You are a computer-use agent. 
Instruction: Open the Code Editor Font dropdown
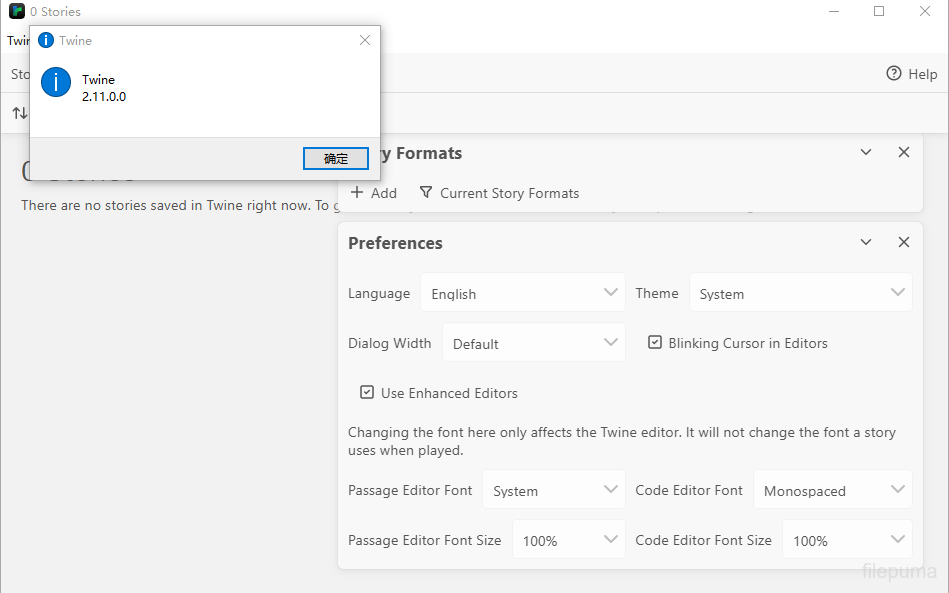(x=832, y=490)
